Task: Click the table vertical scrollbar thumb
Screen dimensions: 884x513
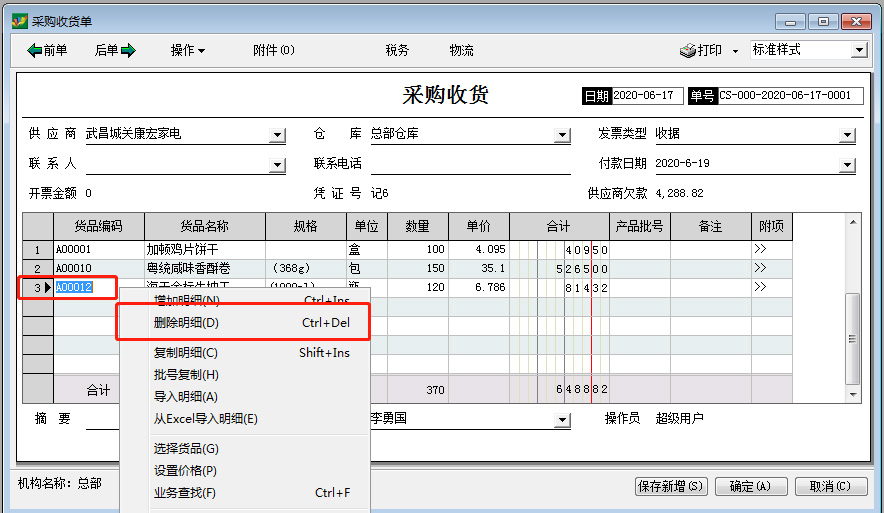Action: pos(853,338)
